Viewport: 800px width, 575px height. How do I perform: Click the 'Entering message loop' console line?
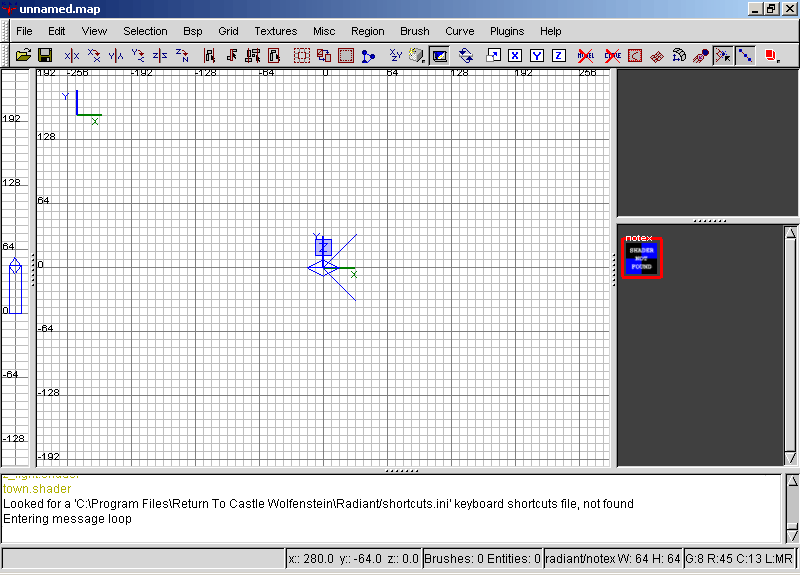(x=67, y=519)
